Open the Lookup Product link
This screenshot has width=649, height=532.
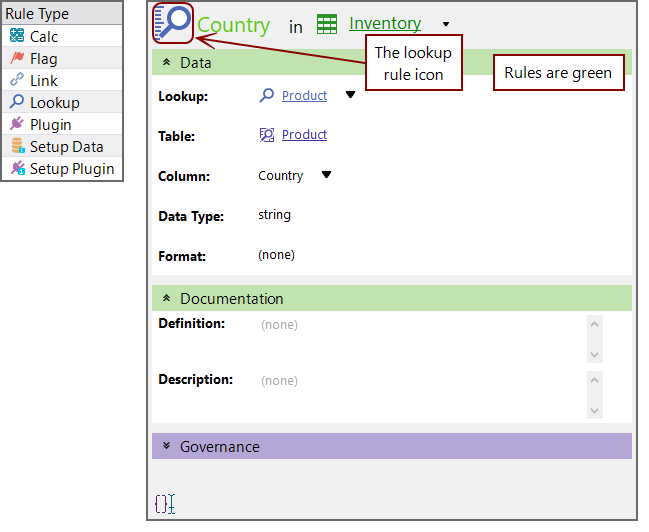point(304,96)
